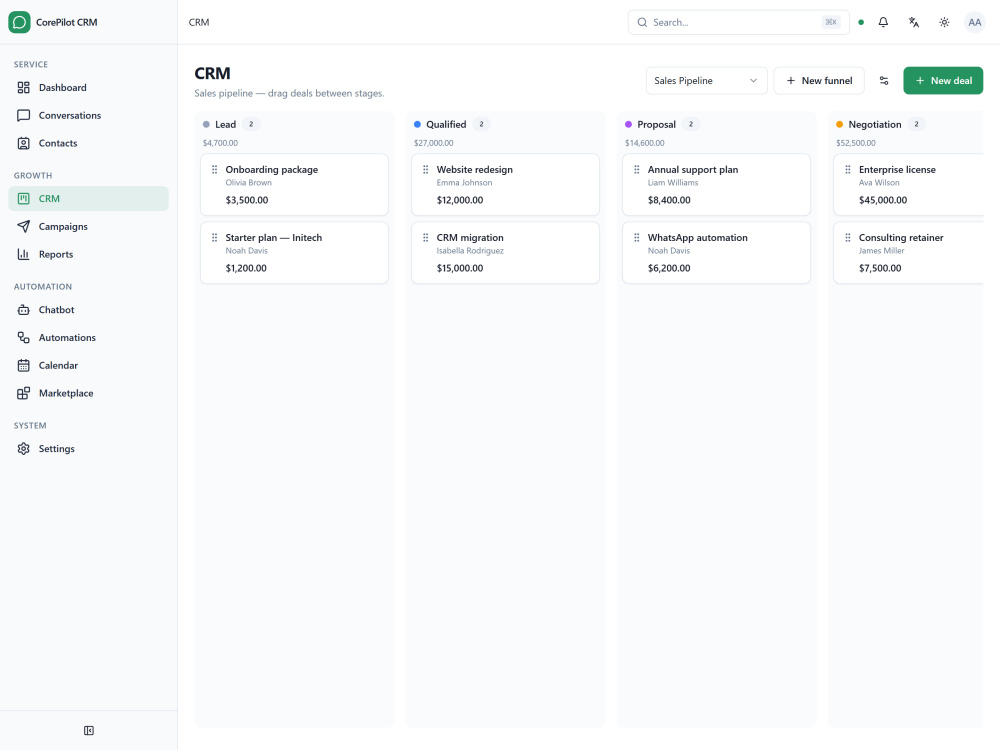Screen dimensions: 1000x750
Task: Grab drag handle on CRM migration card
Action: [425, 237]
